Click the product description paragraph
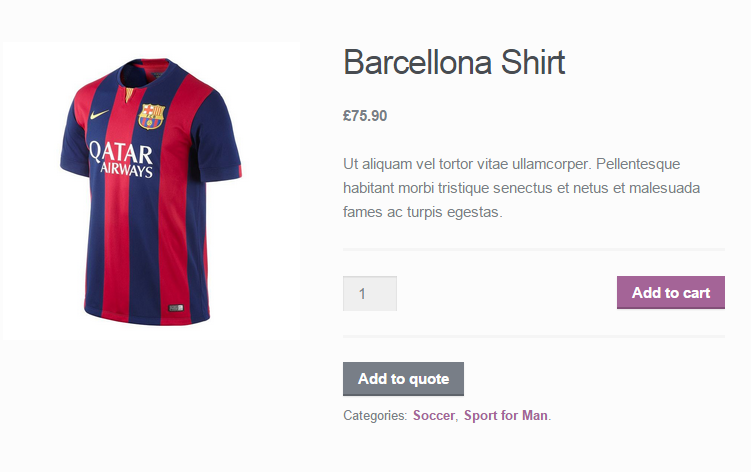Viewport: 751px width, 472px height. click(521, 188)
